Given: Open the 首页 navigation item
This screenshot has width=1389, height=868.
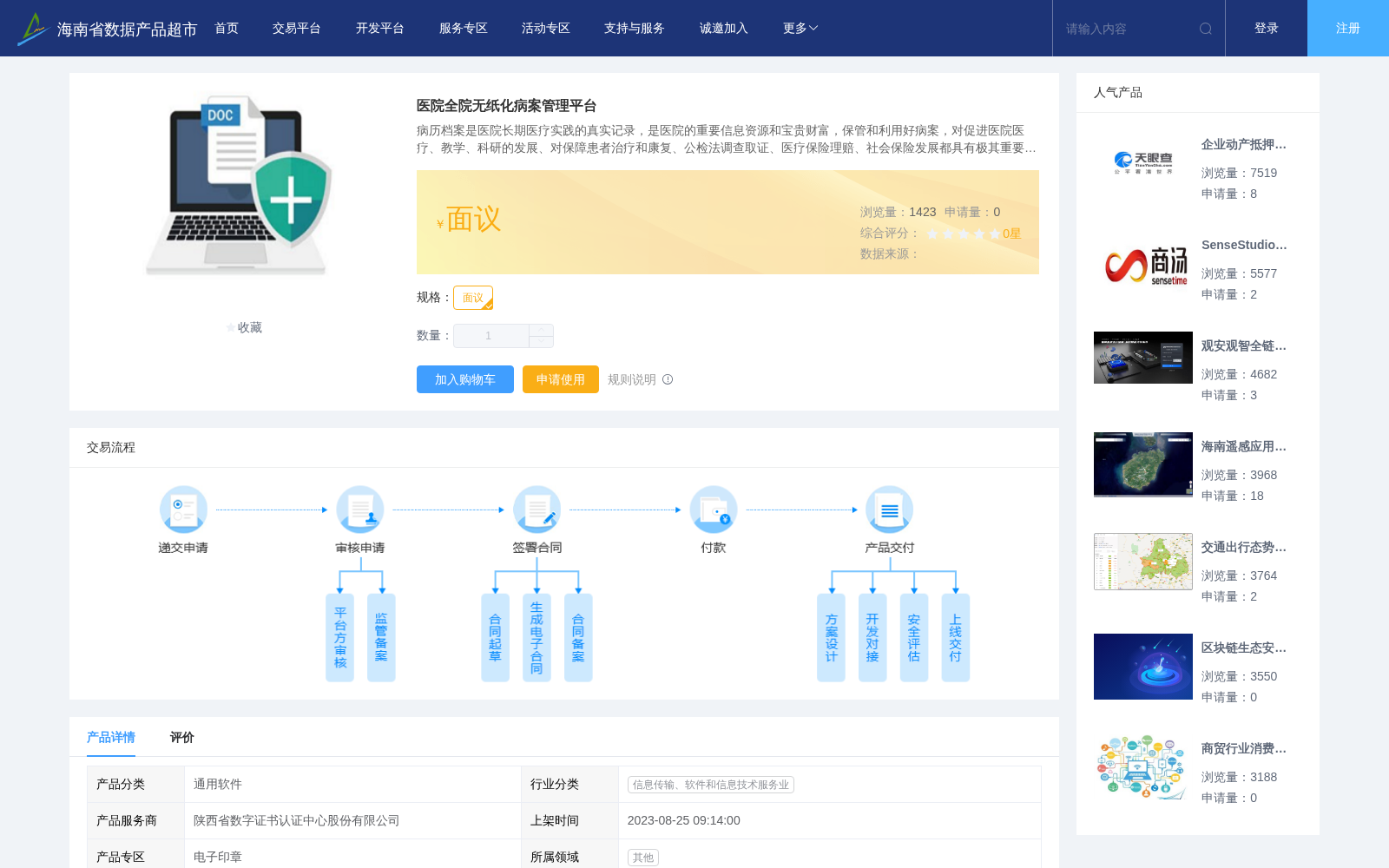Looking at the screenshot, I should tap(227, 29).
